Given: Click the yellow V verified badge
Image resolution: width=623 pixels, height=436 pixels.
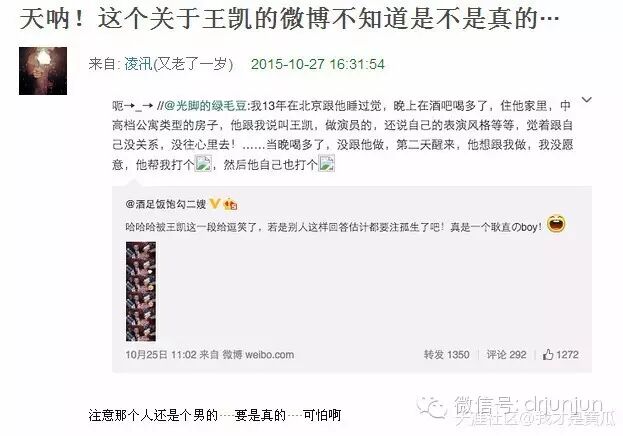Looking at the screenshot, I should tap(215, 204).
